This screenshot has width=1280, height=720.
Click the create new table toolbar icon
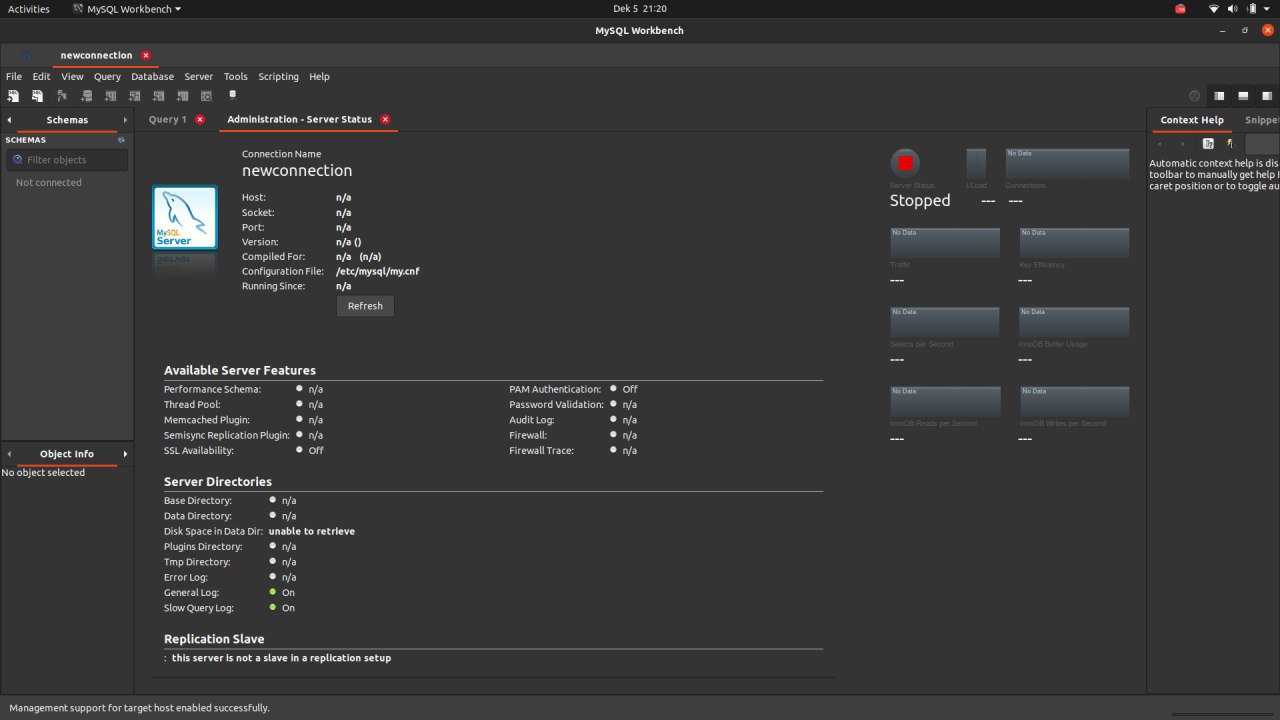click(x=110, y=96)
